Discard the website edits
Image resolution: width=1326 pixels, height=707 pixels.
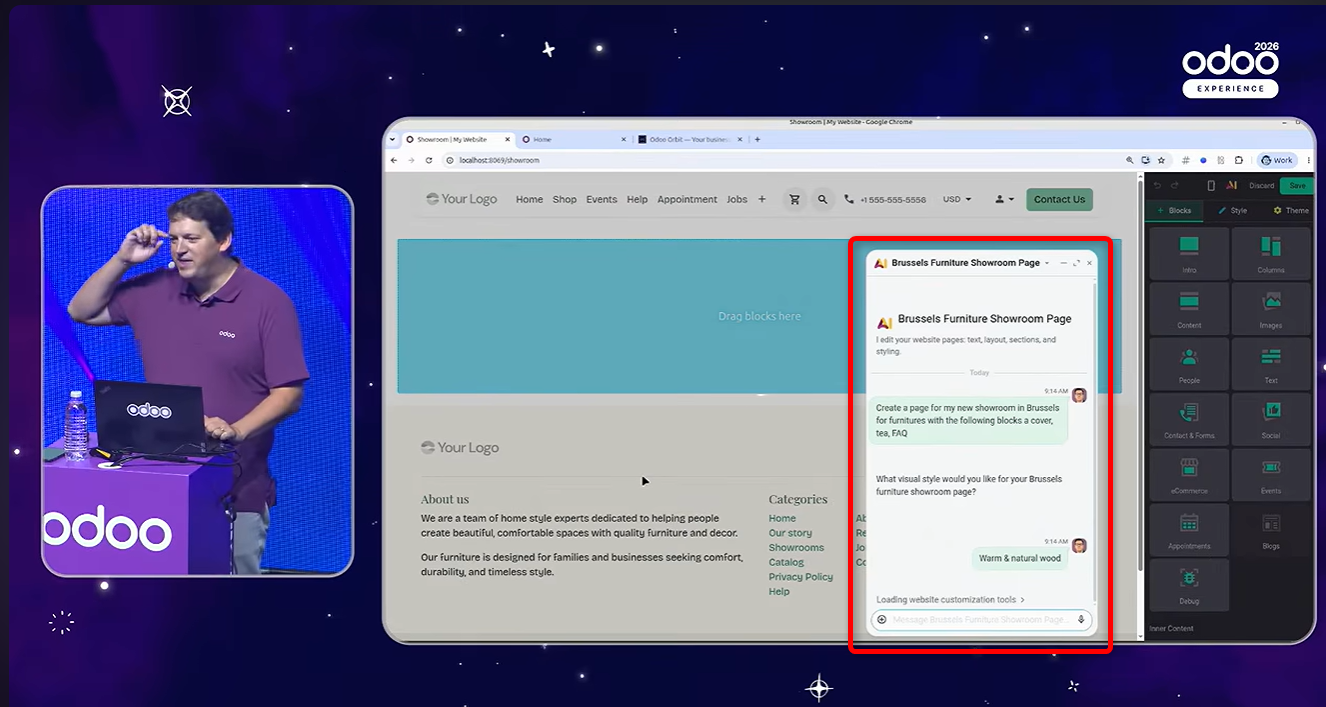coord(1261,185)
